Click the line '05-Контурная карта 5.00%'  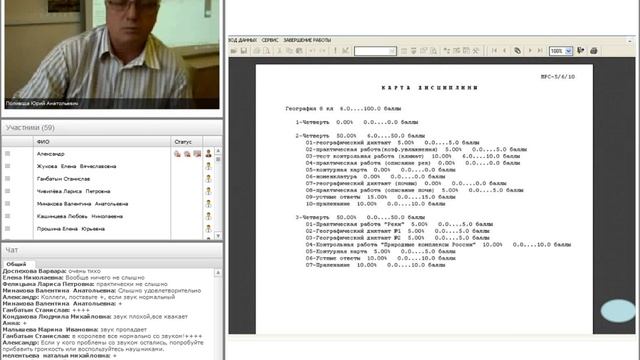[x=382, y=251]
